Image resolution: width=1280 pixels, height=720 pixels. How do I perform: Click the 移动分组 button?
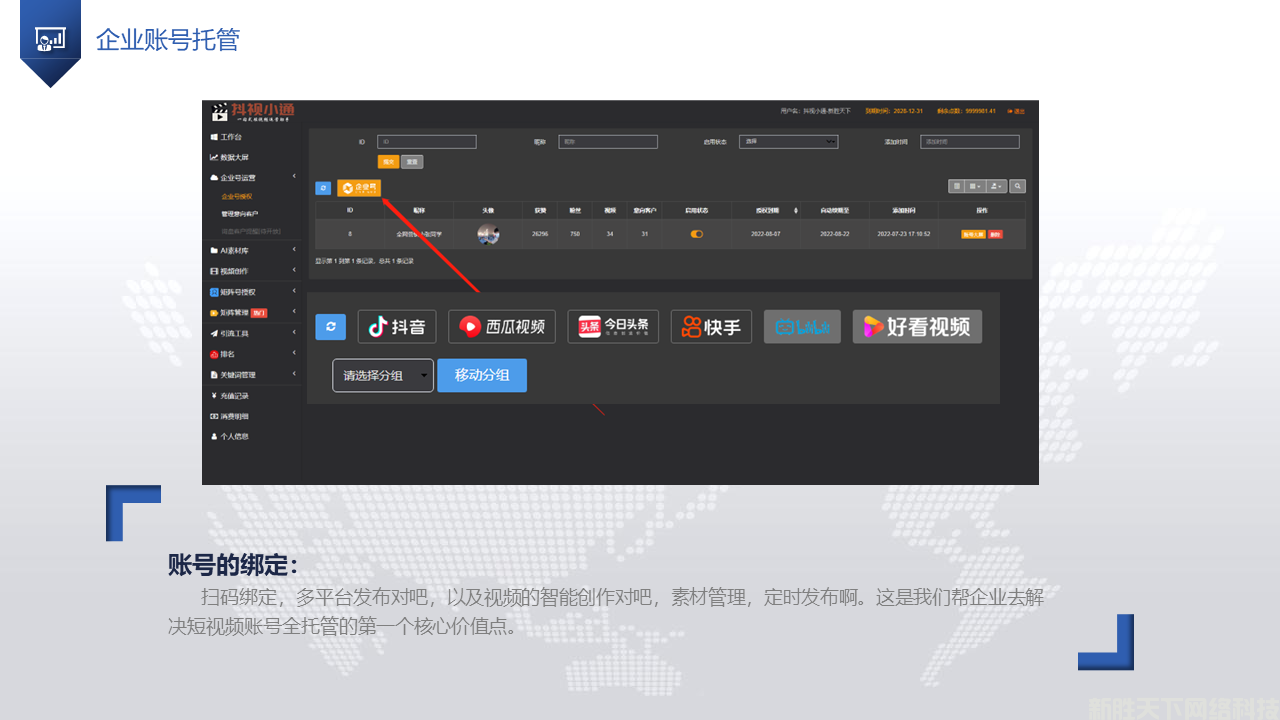click(x=482, y=375)
